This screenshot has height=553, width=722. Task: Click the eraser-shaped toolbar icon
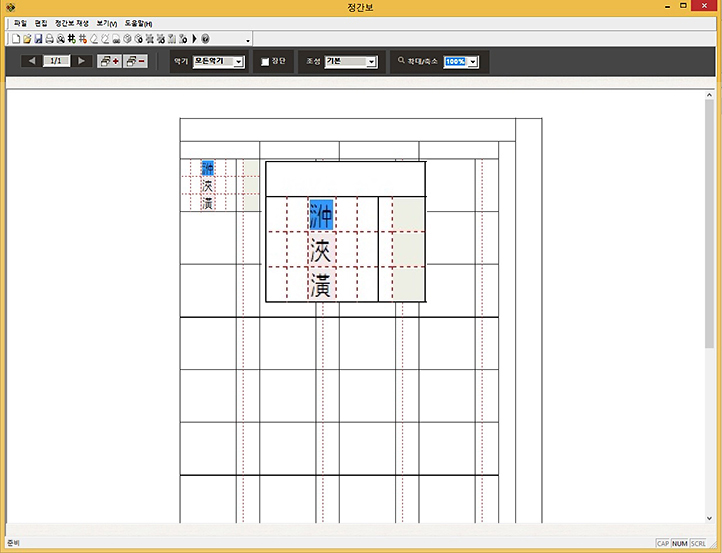click(94, 39)
